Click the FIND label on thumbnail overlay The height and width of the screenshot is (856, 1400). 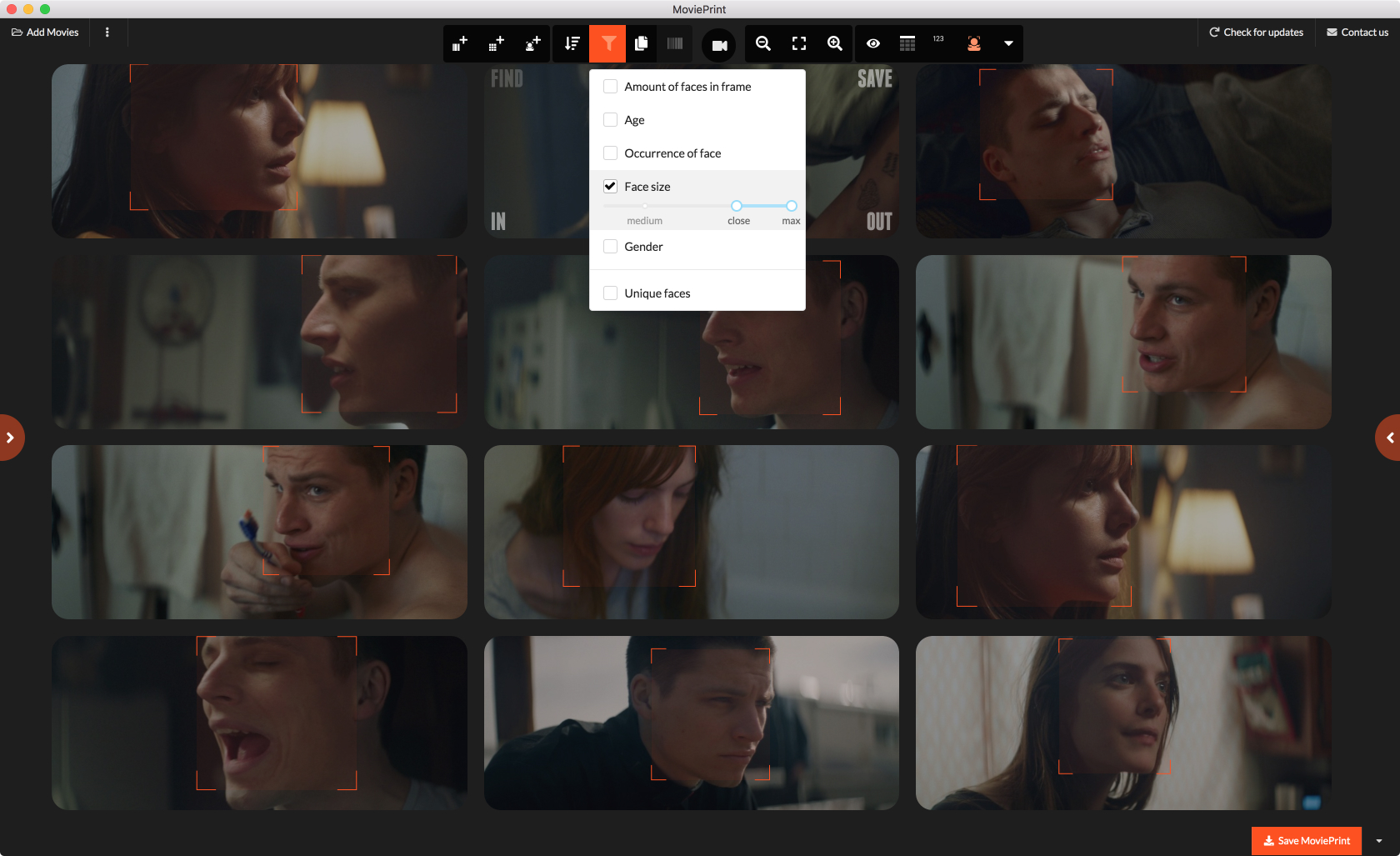click(507, 79)
